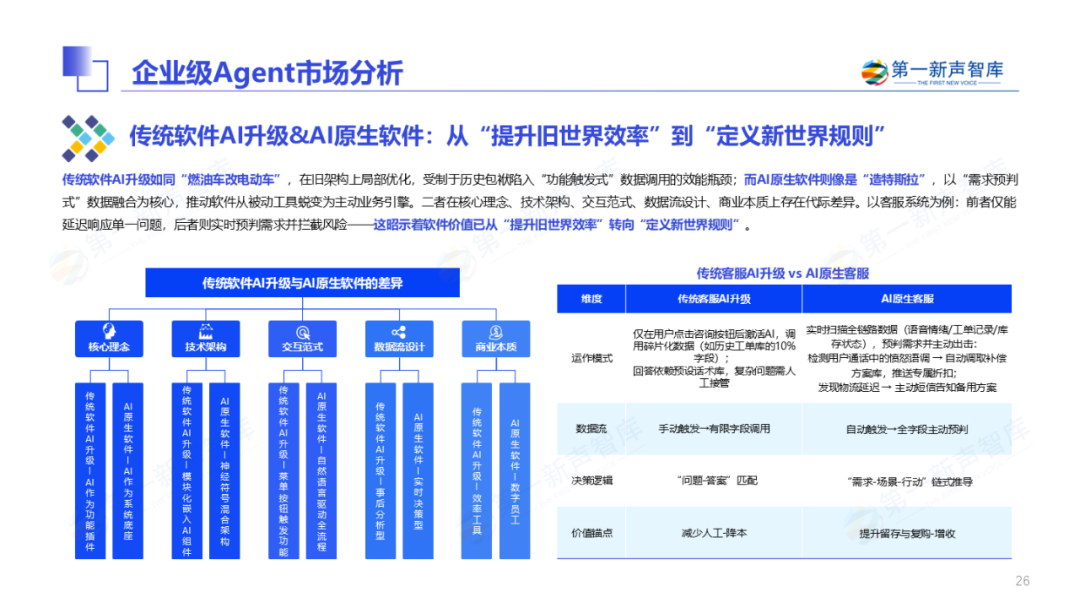The image size is (1080, 608).
Task: Select the 交互范式 box
Action: coord(302,338)
